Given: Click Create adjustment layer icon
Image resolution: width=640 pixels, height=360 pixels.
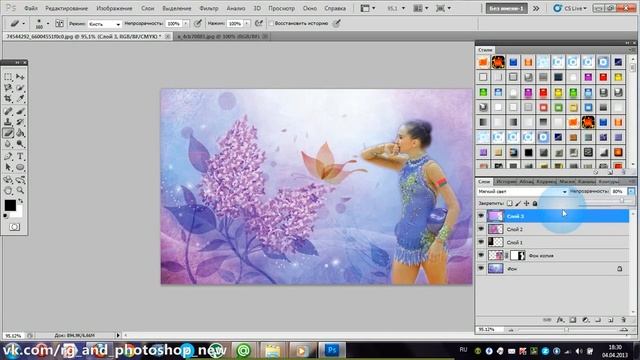Looking at the screenshot, I should [x=585, y=320].
